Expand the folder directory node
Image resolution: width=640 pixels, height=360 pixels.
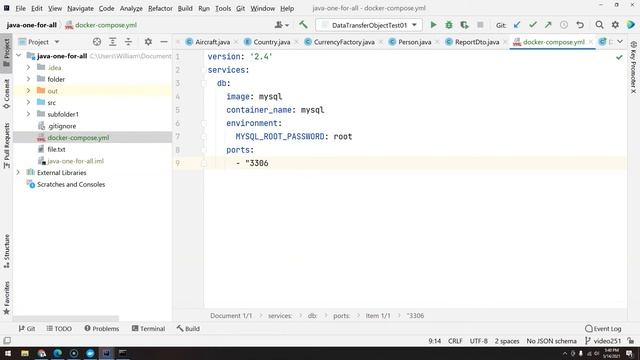coord(29,79)
